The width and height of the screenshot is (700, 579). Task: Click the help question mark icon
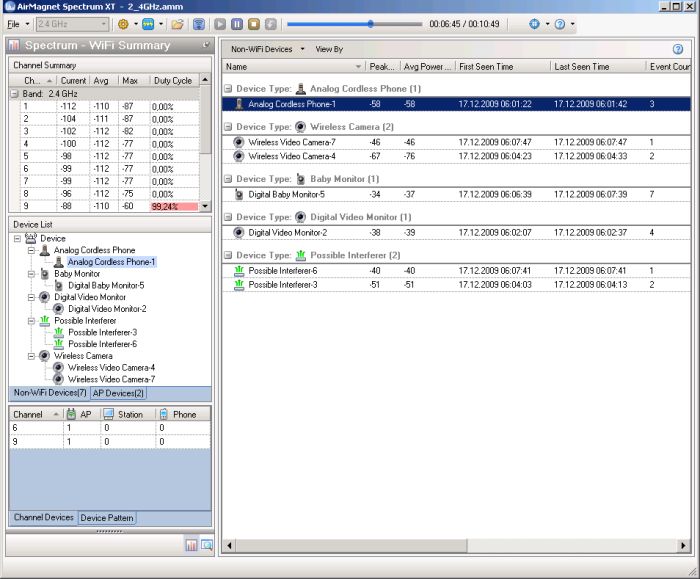tap(559, 23)
